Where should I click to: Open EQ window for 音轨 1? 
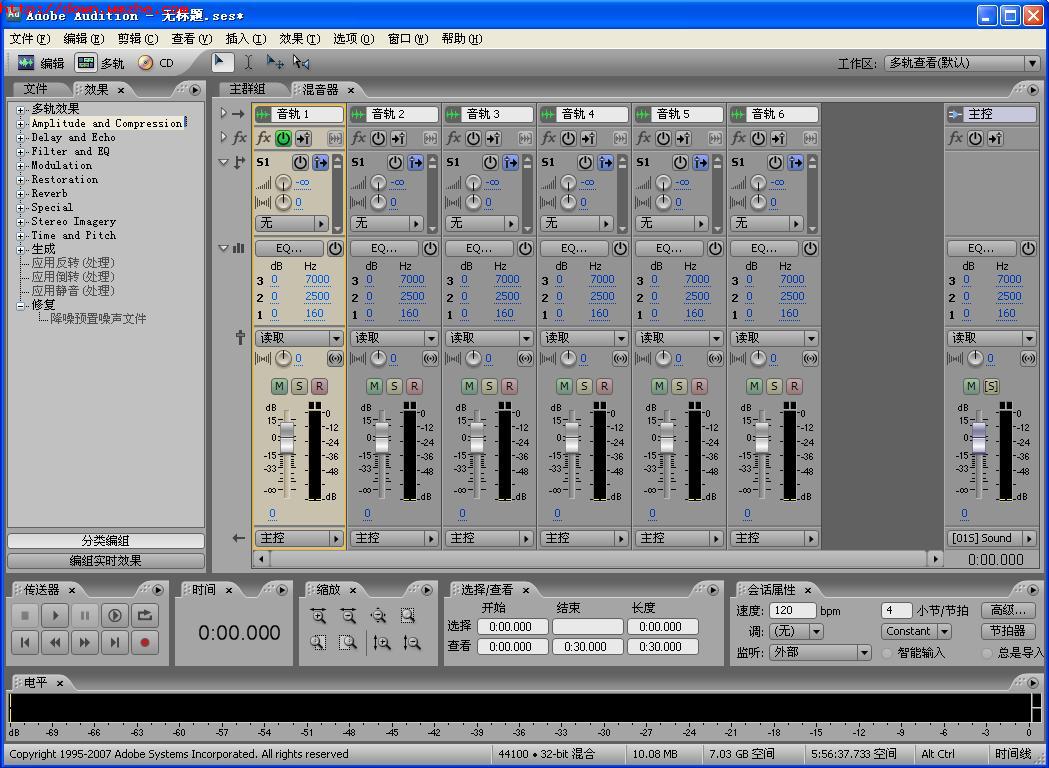pyautogui.click(x=289, y=248)
